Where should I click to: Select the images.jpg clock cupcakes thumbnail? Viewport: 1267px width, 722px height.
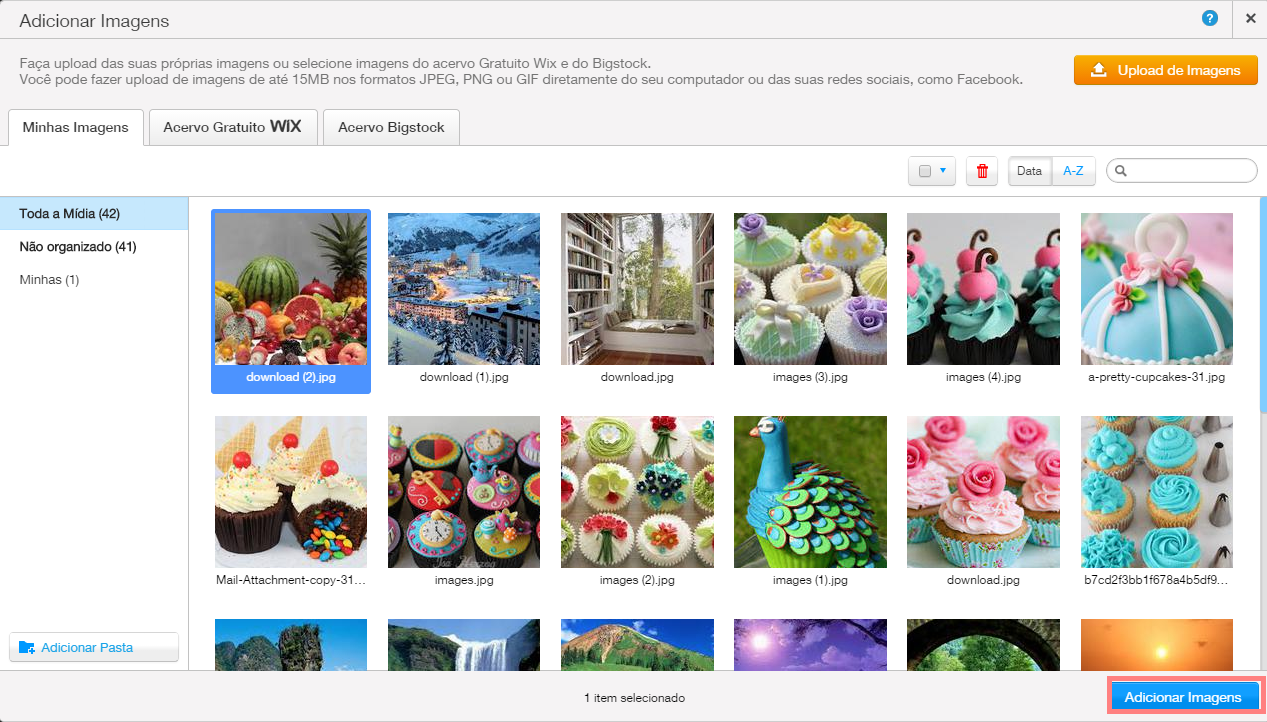[x=464, y=492]
